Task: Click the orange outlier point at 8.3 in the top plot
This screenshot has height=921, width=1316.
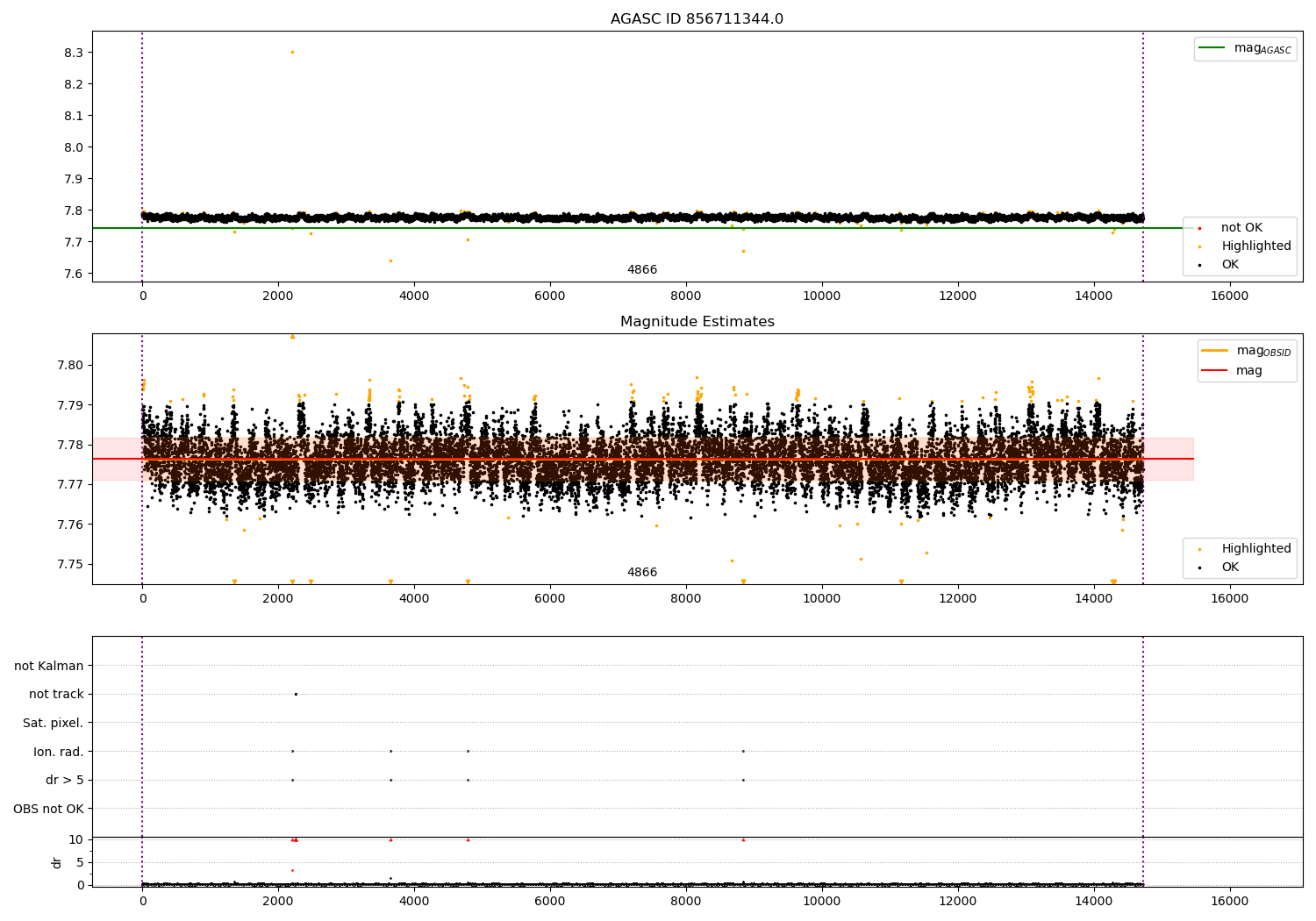Action: pyautogui.click(x=292, y=52)
